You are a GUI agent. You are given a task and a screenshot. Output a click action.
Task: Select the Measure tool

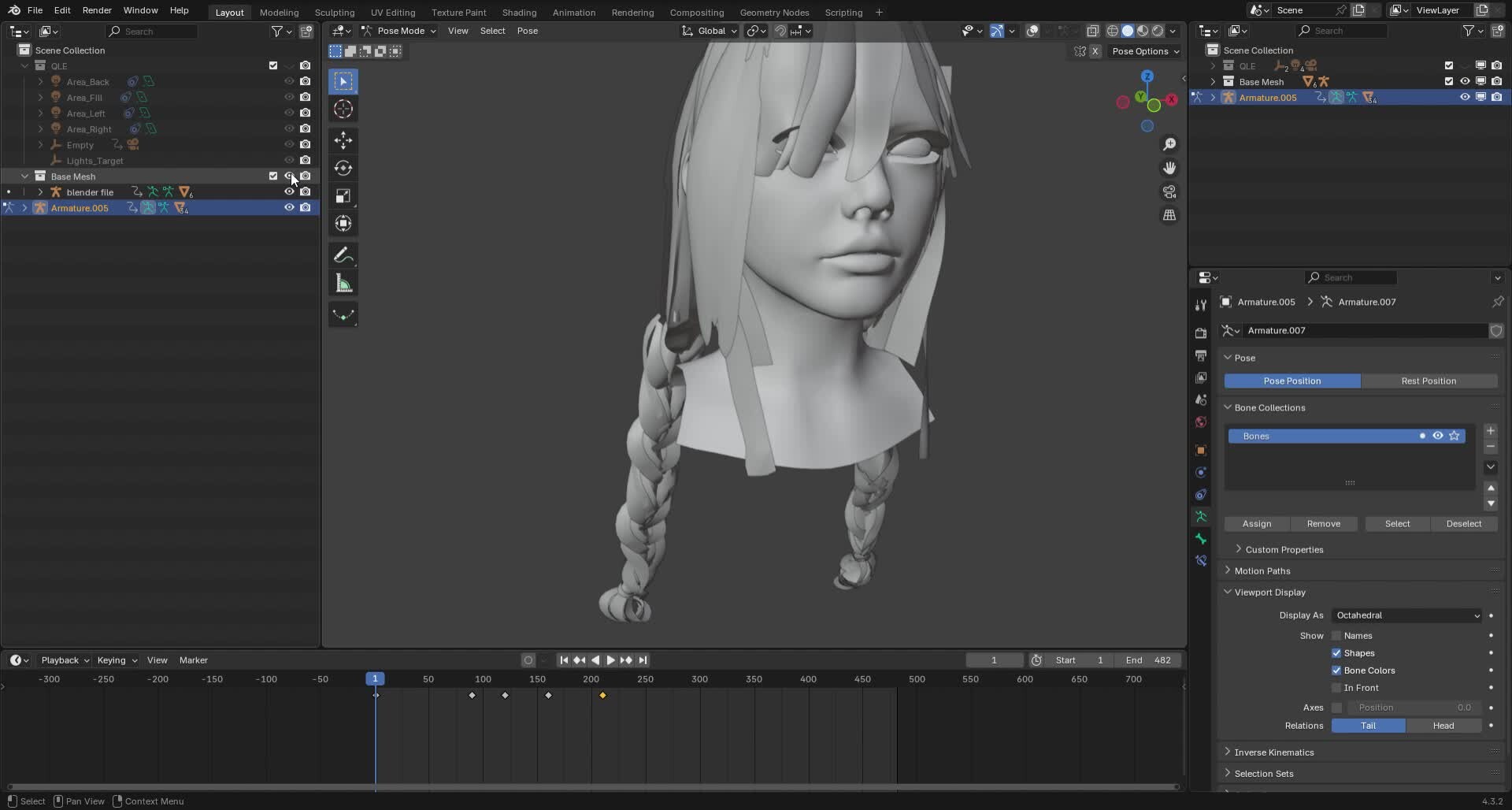click(343, 282)
